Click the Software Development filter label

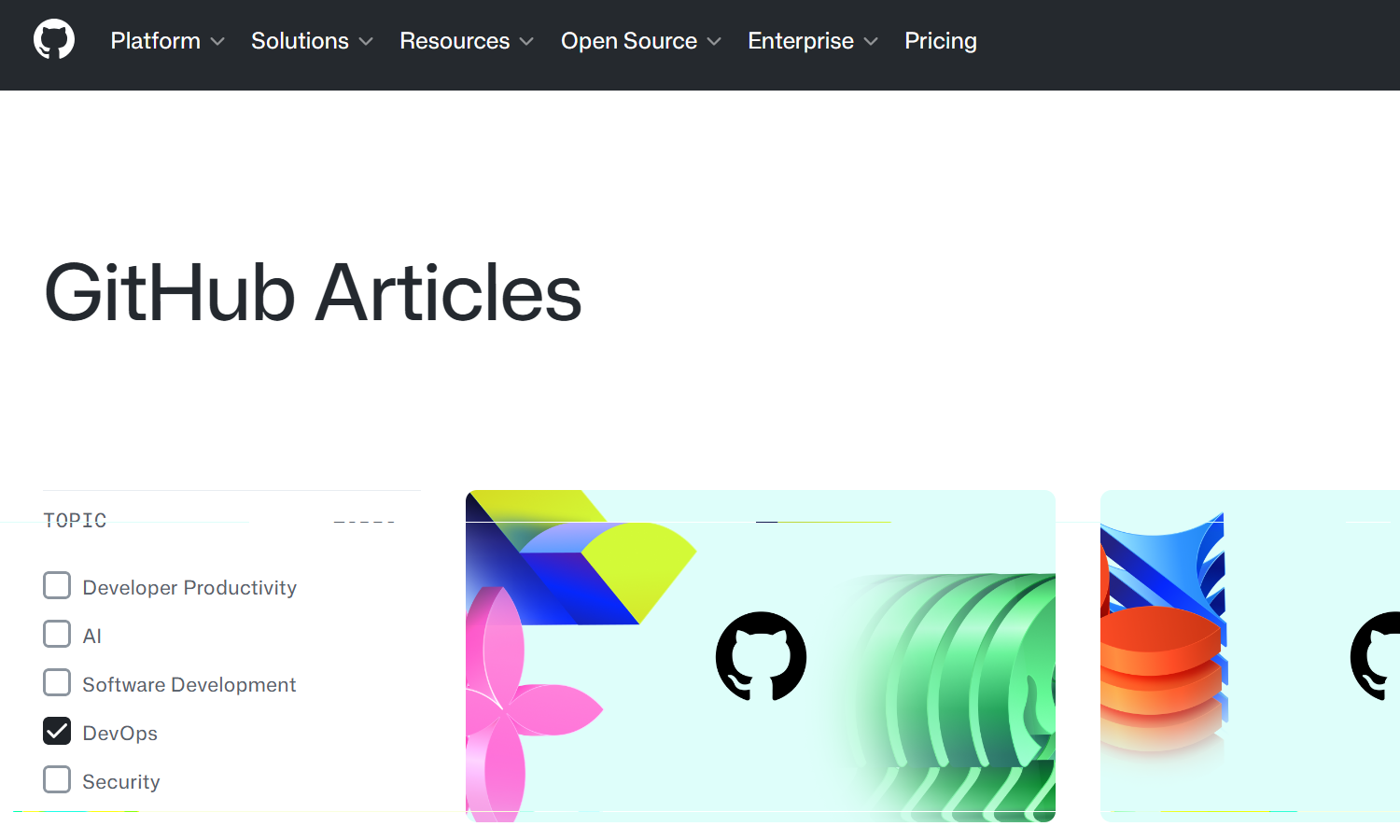coord(189,685)
